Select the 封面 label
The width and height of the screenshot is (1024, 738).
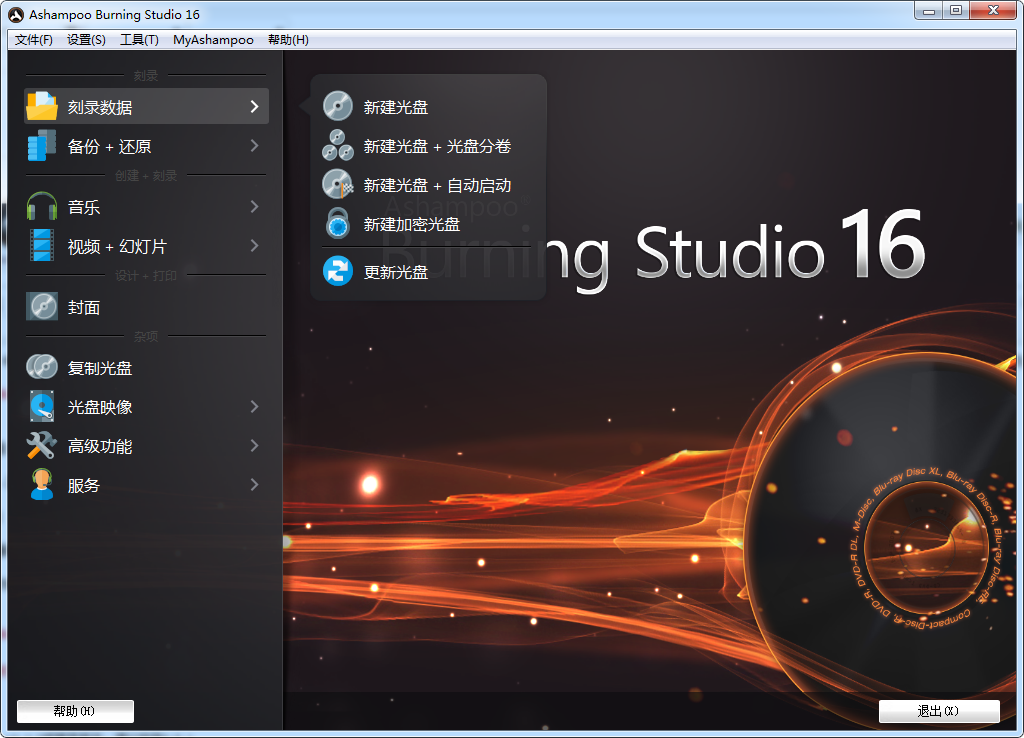[x=84, y=307]
